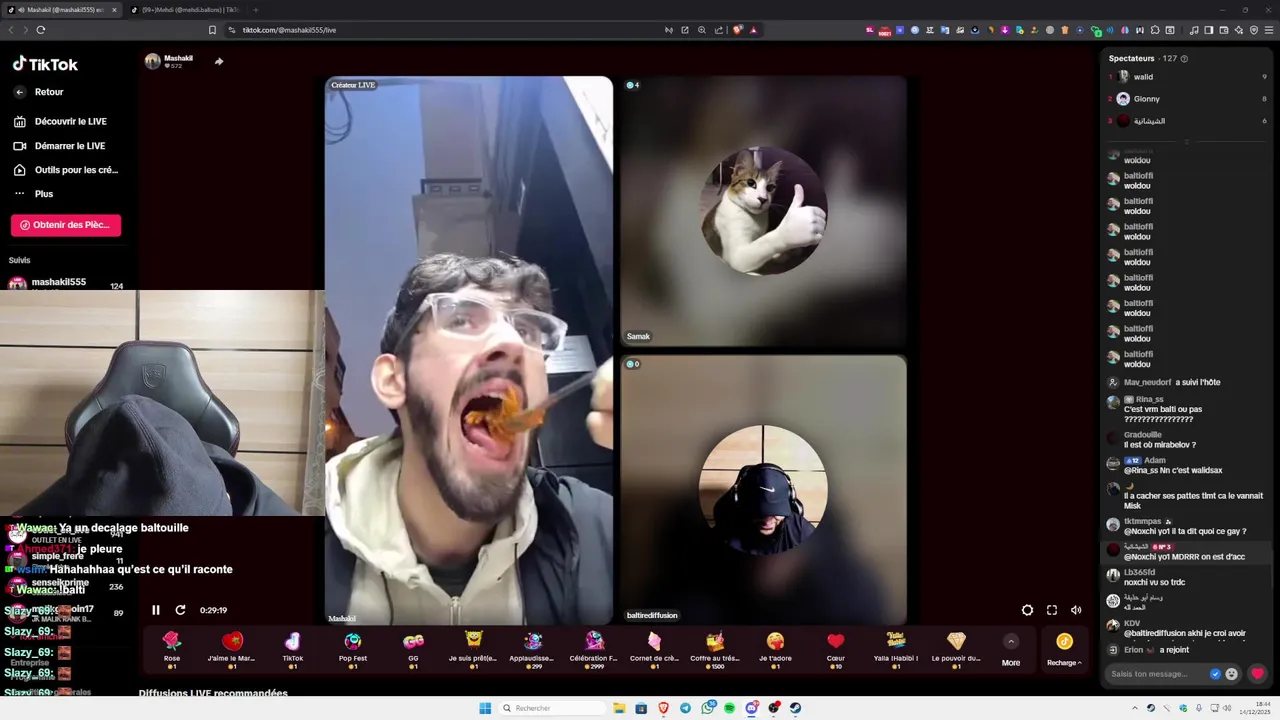Send the Je t'adore gift
Viewport: 1280px width, 720px height.
tap(775, 649)
